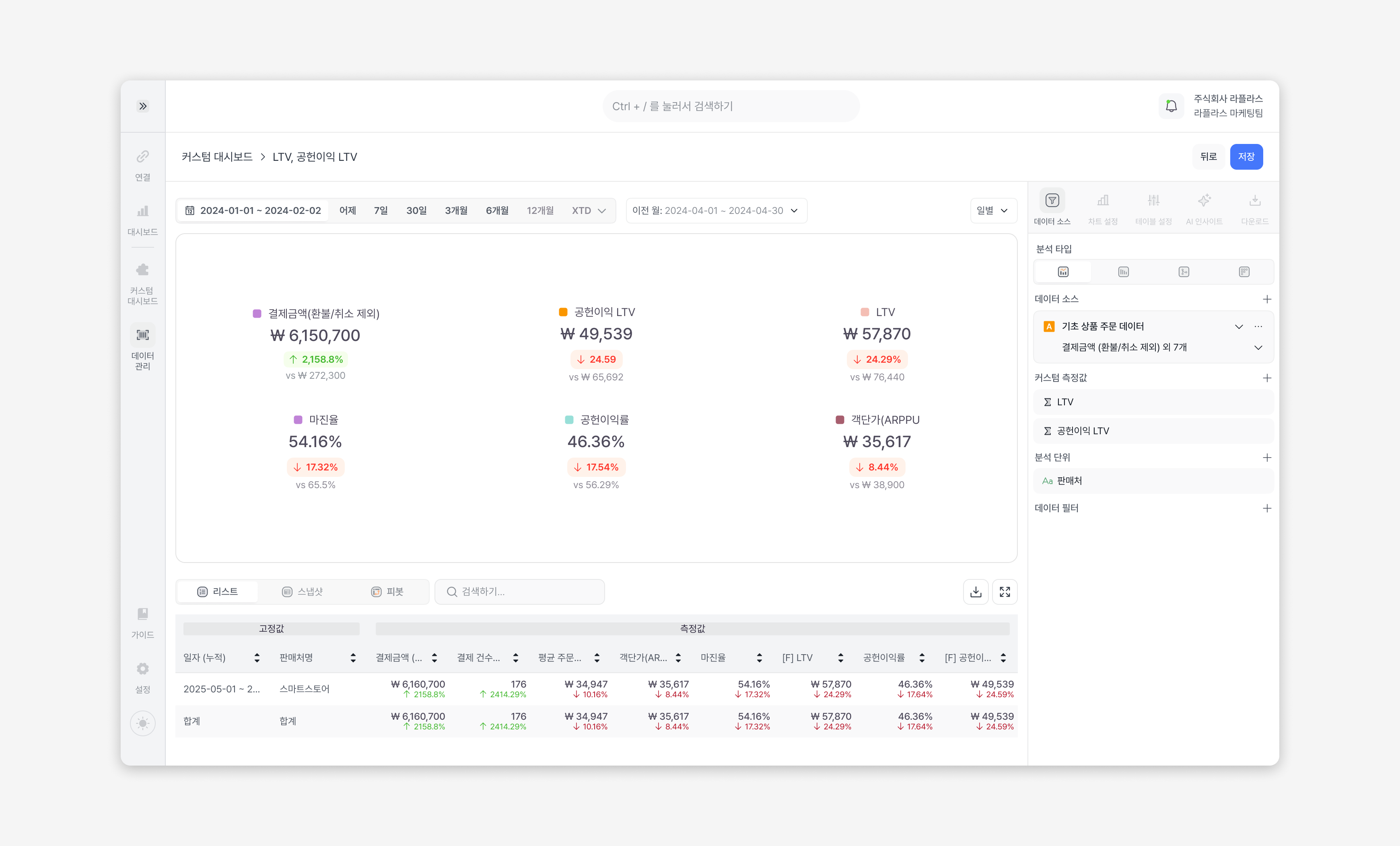Open the 이전 월 comparison period dropdown
The height and width of the screenshot is (846, 1400).
pyautogui.click(x=716, y=211)
